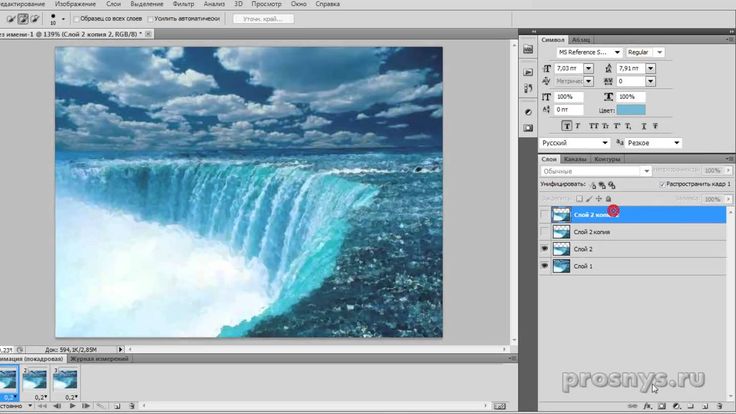This screenshot has width=736, height=414.
Task: Open the Masks panel icon in dock
Action: (528, 128)
